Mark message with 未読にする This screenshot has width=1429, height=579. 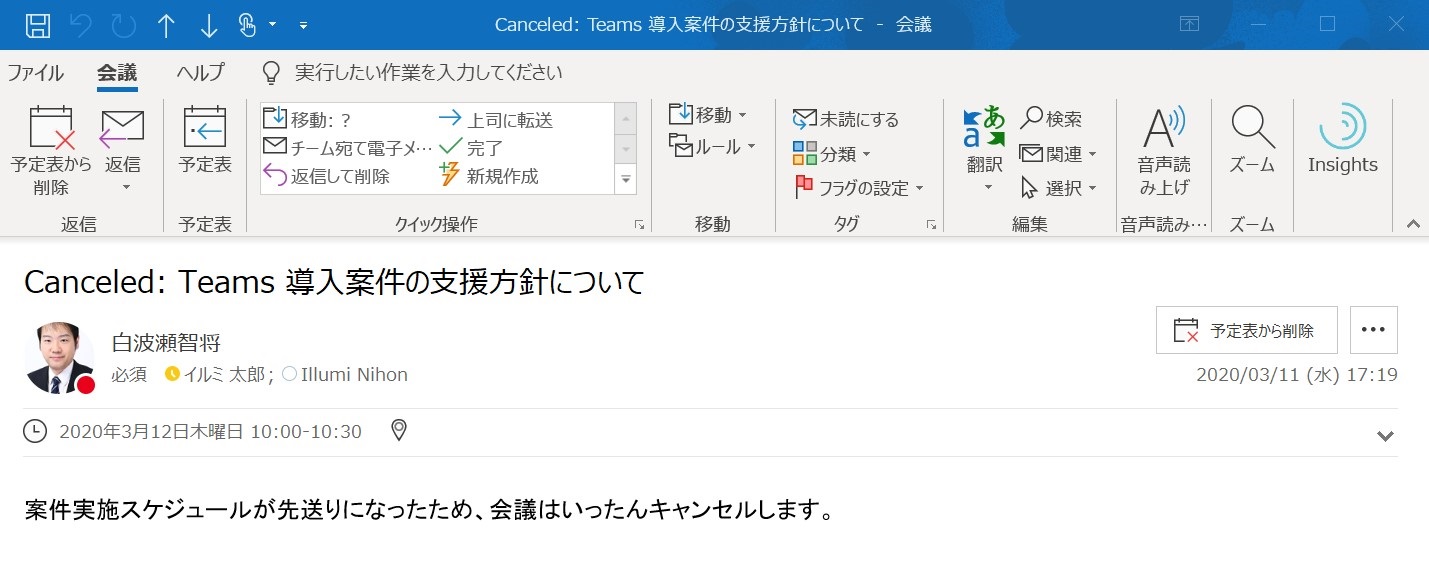coord(846,119)
